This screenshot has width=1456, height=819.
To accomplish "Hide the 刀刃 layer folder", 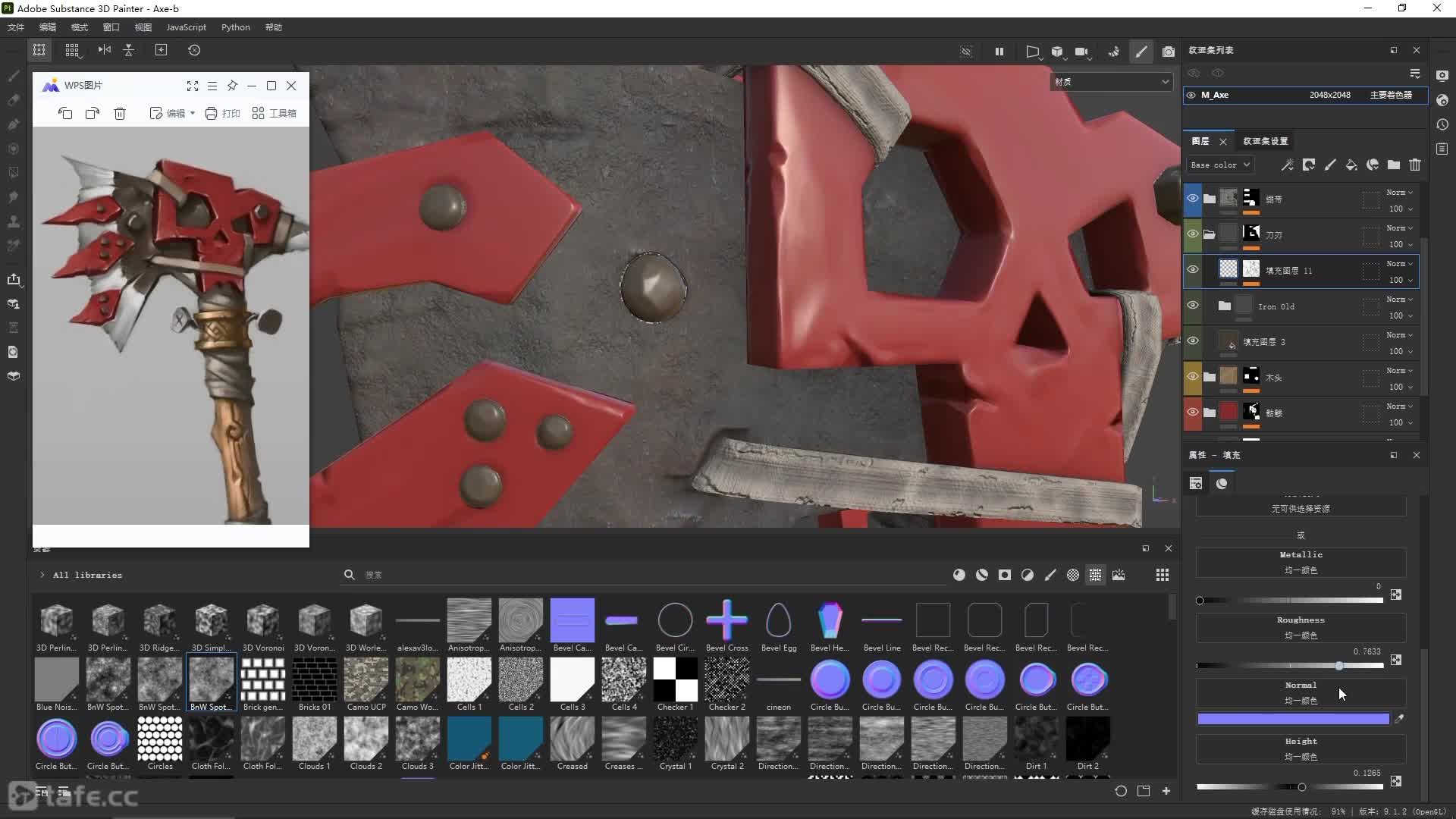I will (1193, 234).
